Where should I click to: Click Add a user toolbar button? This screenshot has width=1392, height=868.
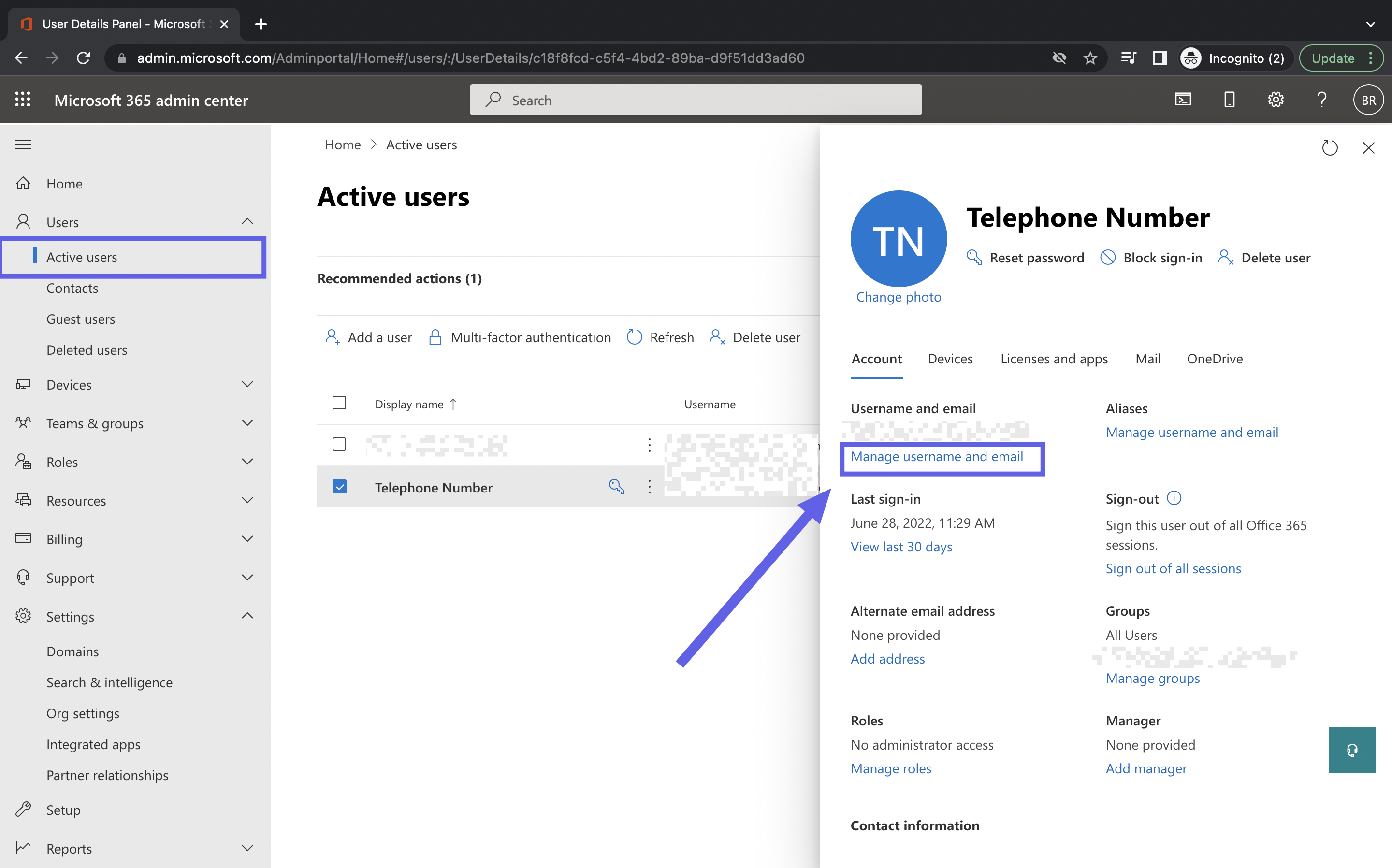pos(368,337)
